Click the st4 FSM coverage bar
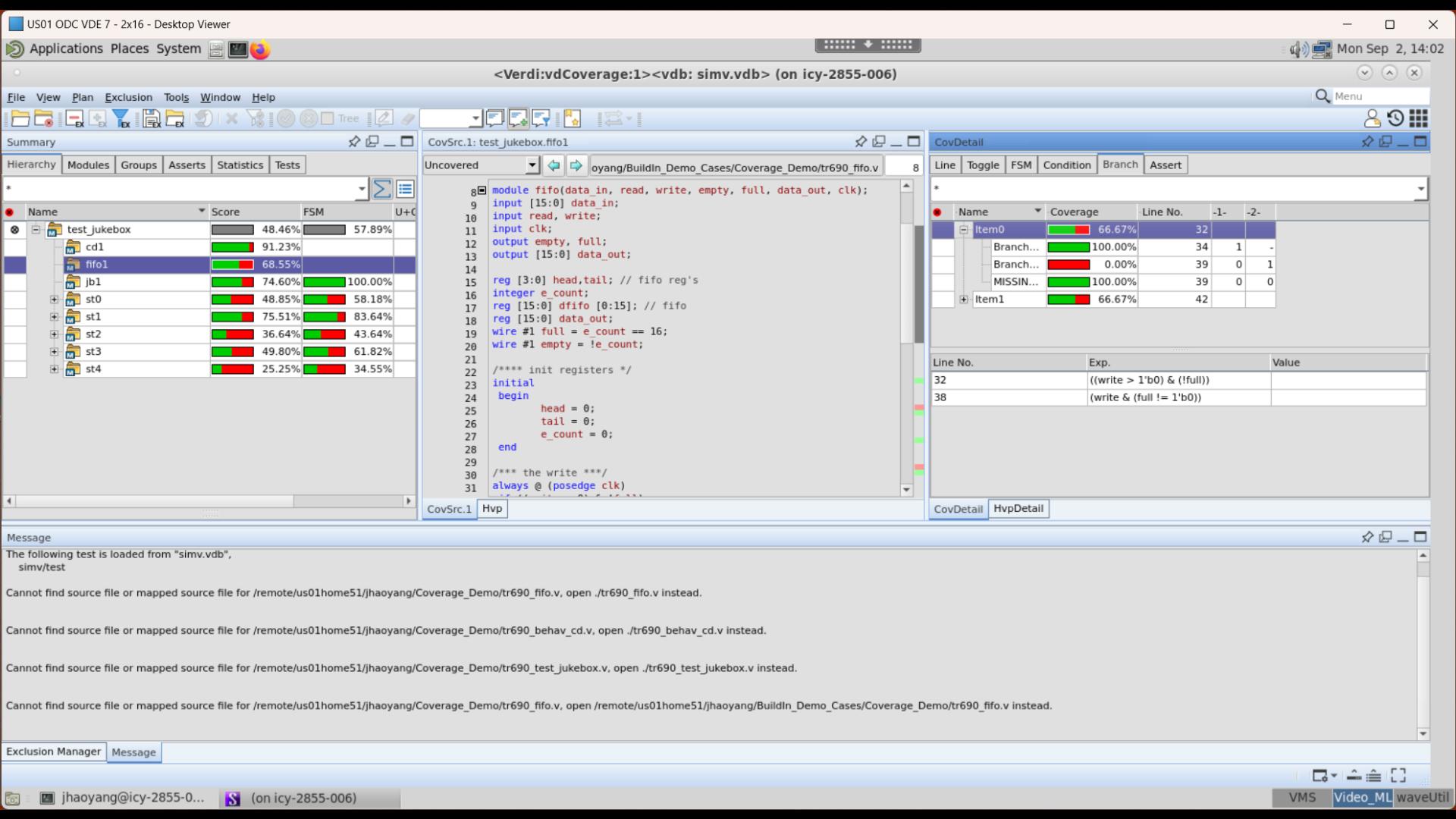The width and height of the screenshot is (1456, 819). 325,369
